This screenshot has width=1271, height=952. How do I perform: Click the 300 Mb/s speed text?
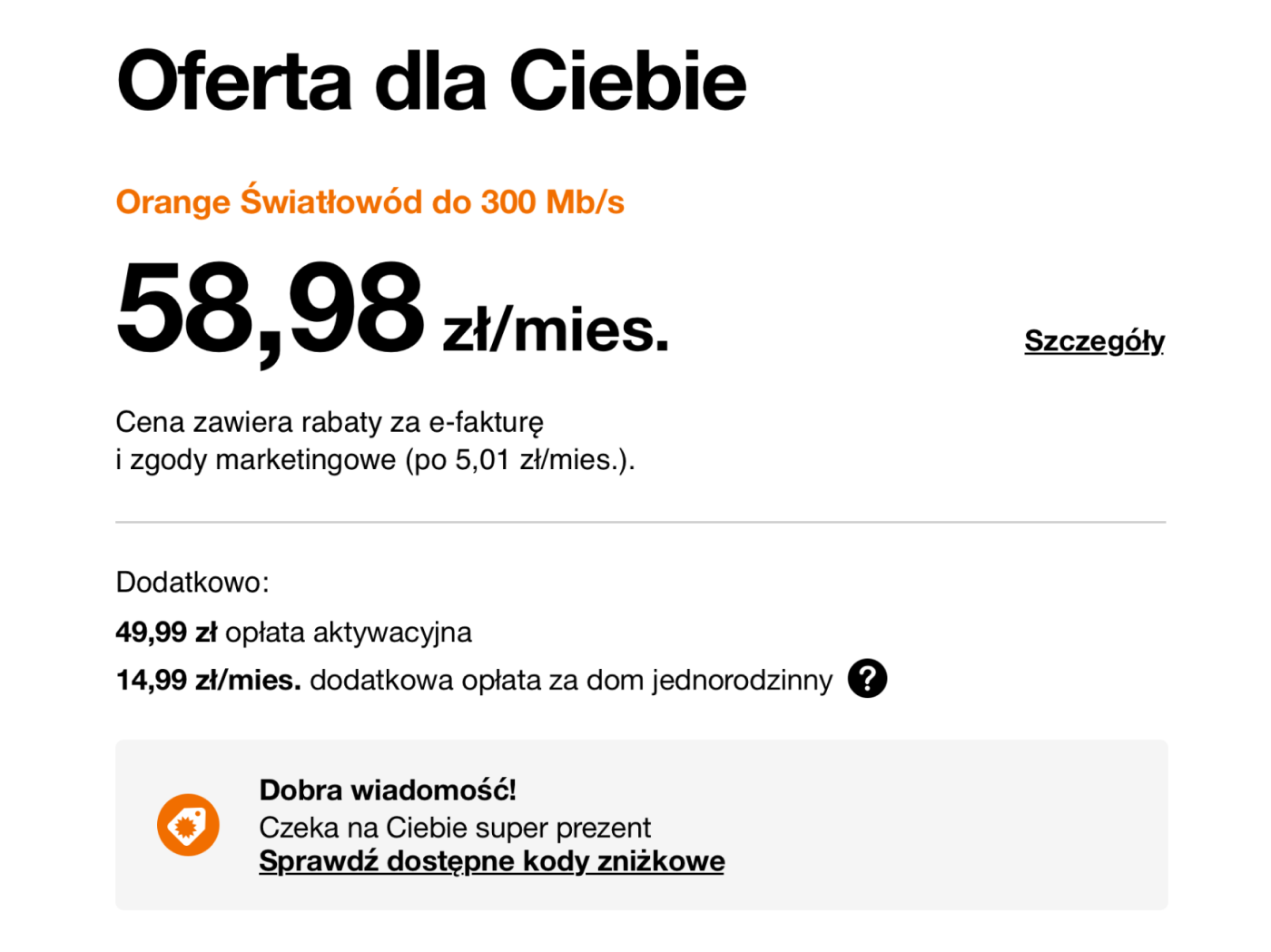click(553, 201)
